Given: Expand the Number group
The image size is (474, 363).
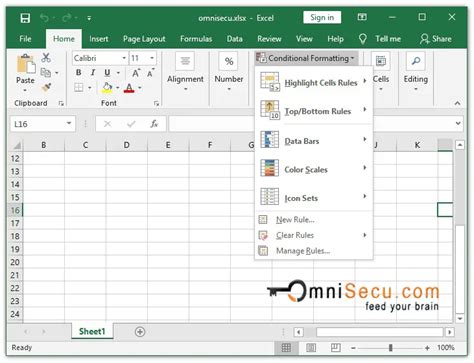Looking at the screenshot, I should (x=229, y=72).
